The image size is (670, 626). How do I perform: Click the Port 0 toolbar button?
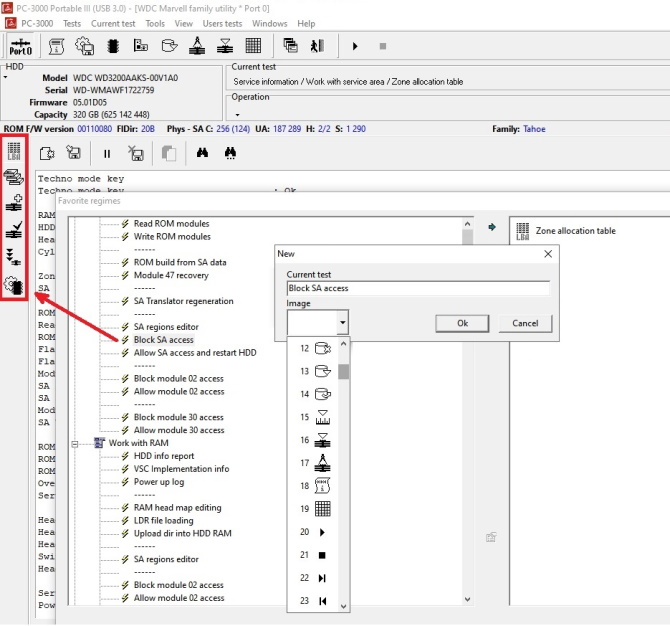click(x=21, y=46)
